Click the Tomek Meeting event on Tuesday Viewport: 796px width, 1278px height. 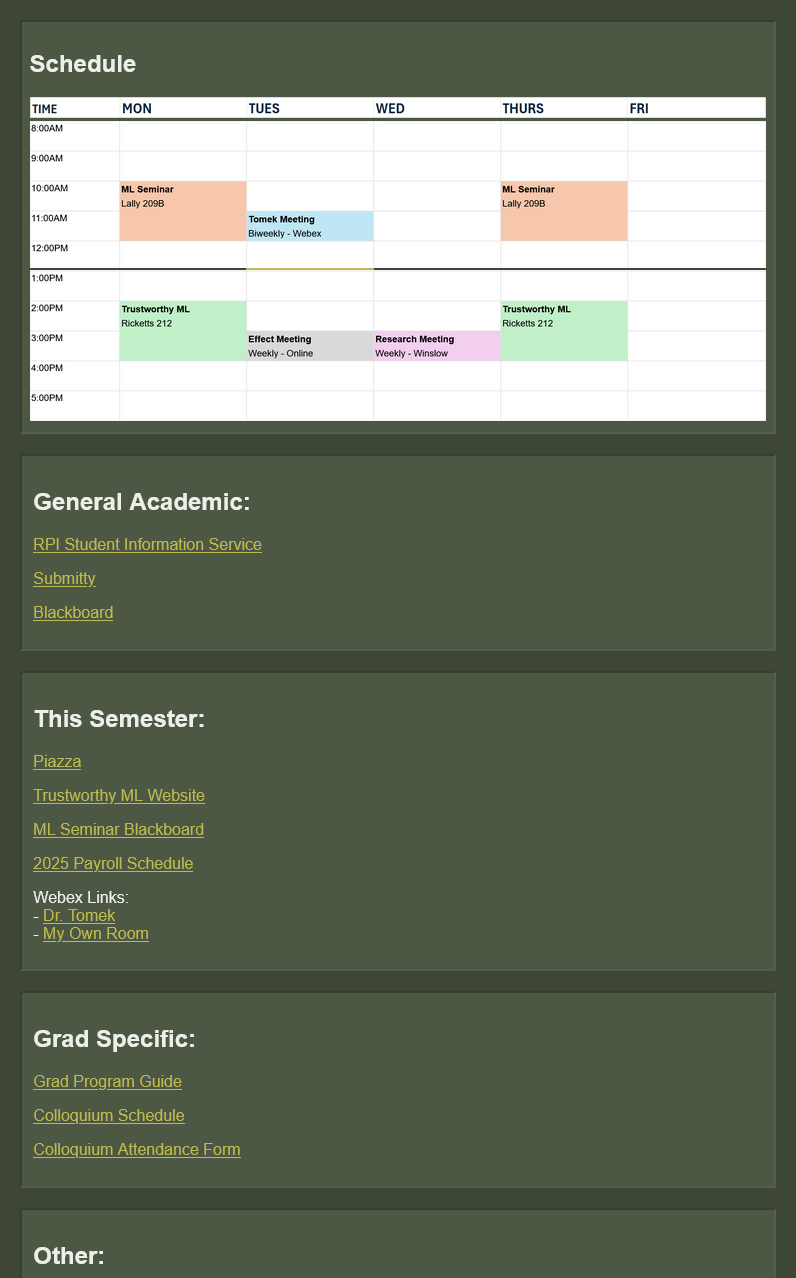pos(310,226)
